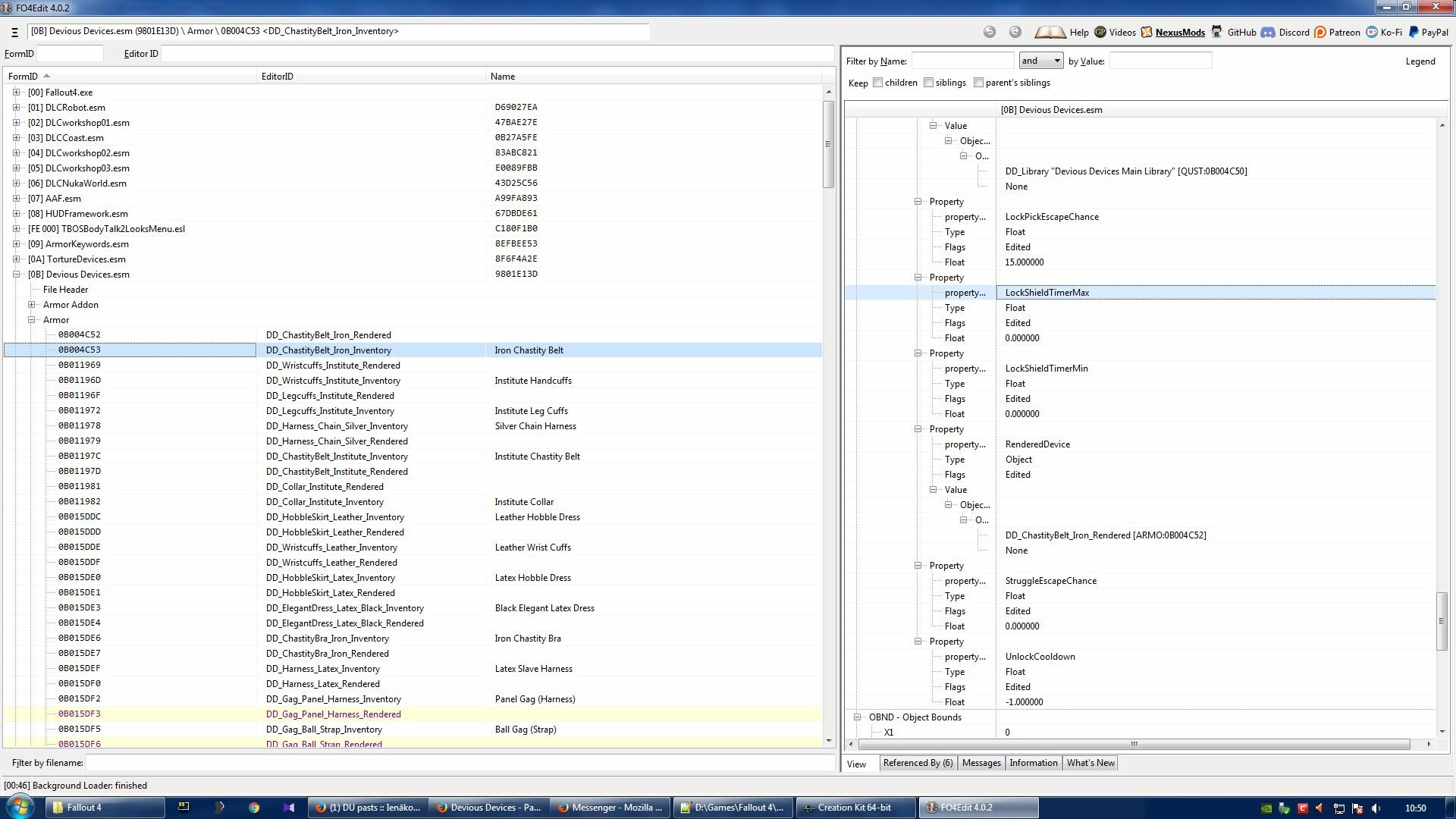
Task: Expand the [07] AAF.esm node
Action: (16, 199)
